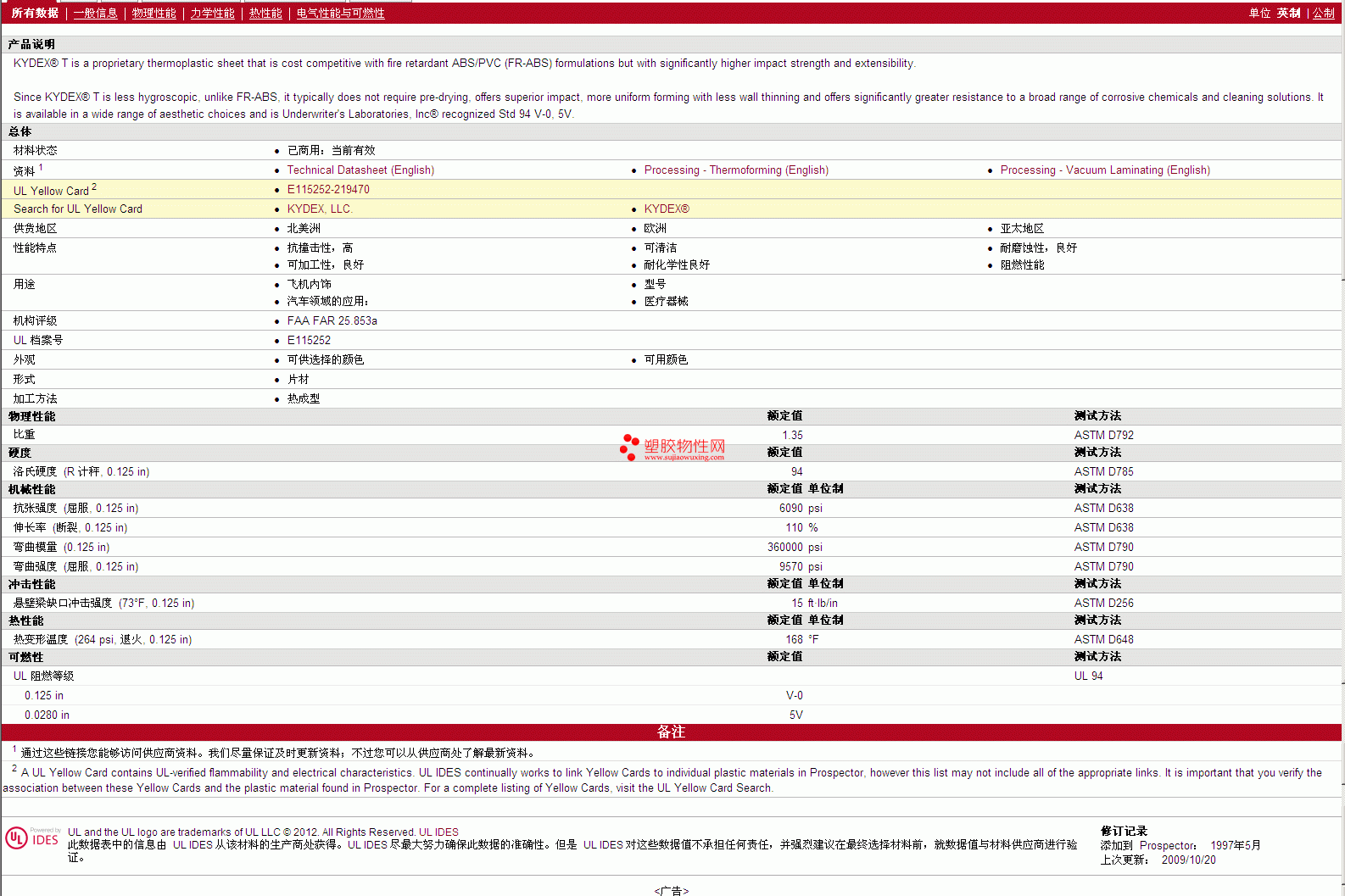Image resolution: width=1345 pixels, height=896 pixels.
Task: Click the 塑胶物性网 logo icon
Action: point(629,447)
